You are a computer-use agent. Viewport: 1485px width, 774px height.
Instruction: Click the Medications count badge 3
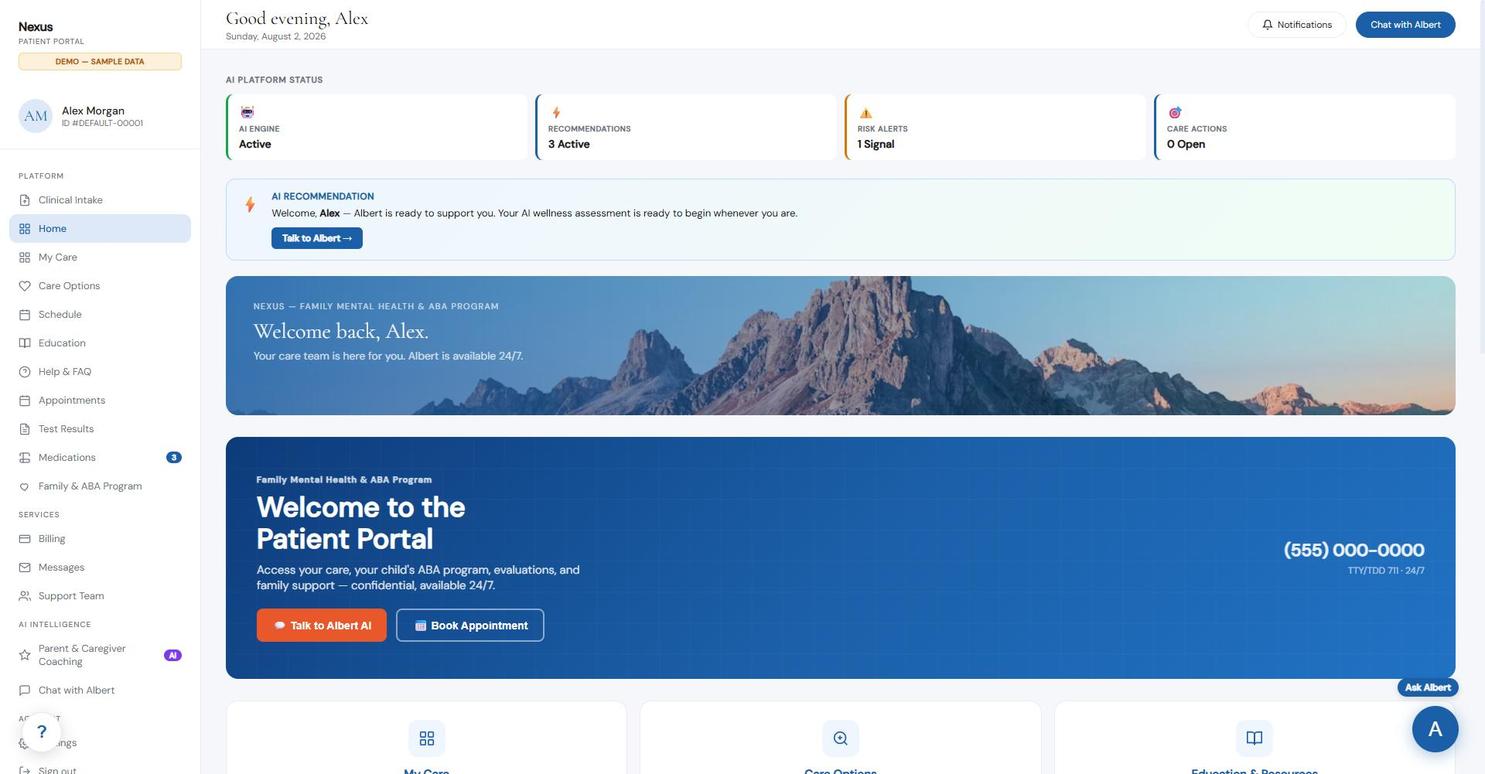(174, 458)
